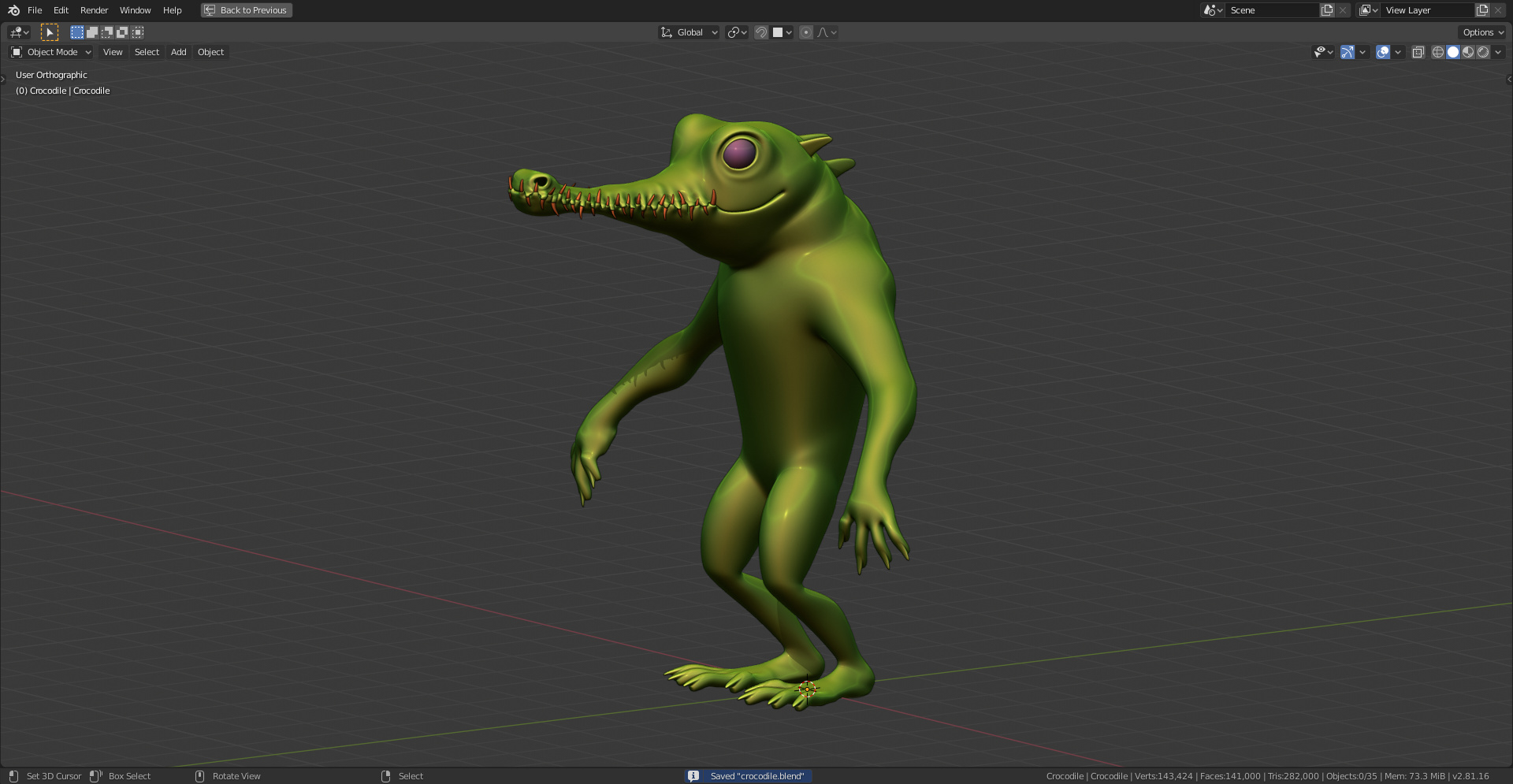Image resolution: width=1513 pixels, height=784 pixels.
Task: Set selection mode to new selection
Action: pos(76,32)
